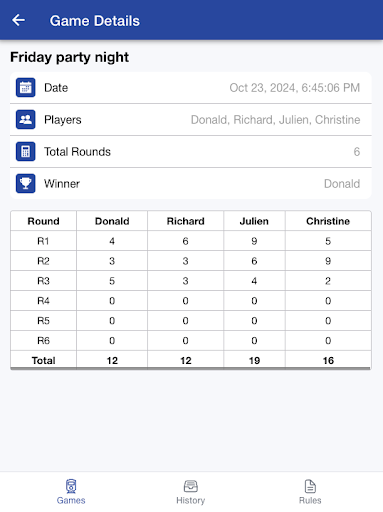Tap the History inbox icon

pos(191,486)
